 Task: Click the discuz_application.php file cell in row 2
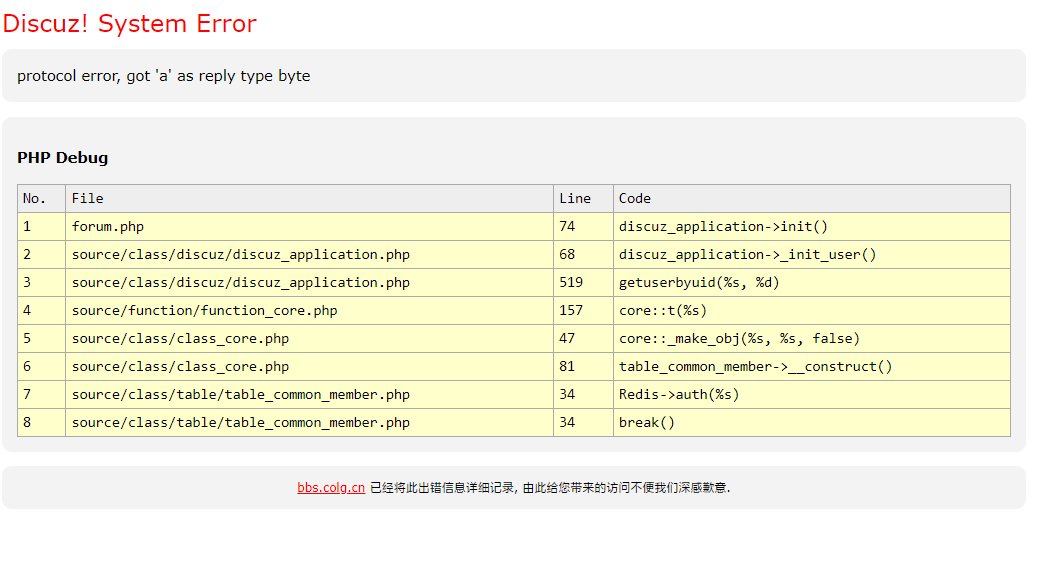coord(310,255)
